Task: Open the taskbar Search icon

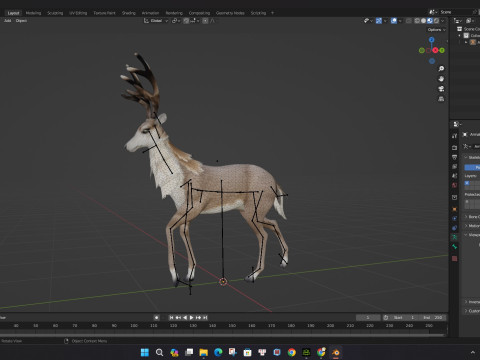Action: (x=159, y=352)
